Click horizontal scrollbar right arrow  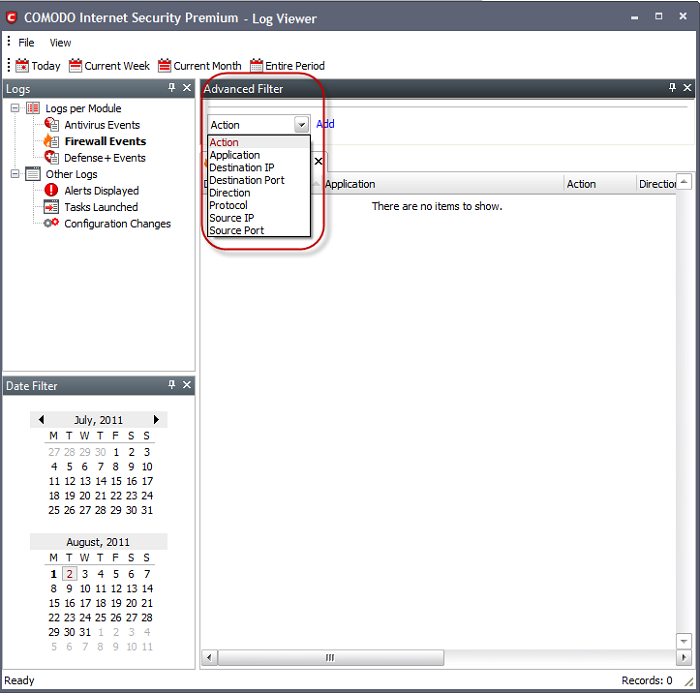point(683,657)
